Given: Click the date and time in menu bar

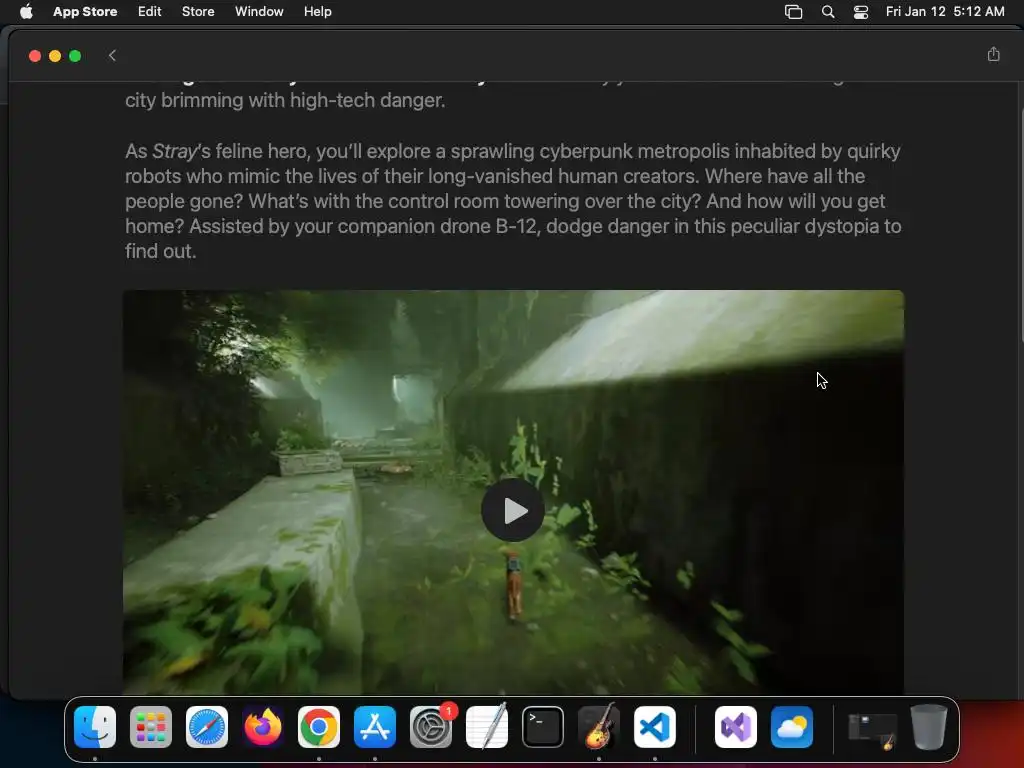Looking at the screenshot, I should (x=944, y=11).
